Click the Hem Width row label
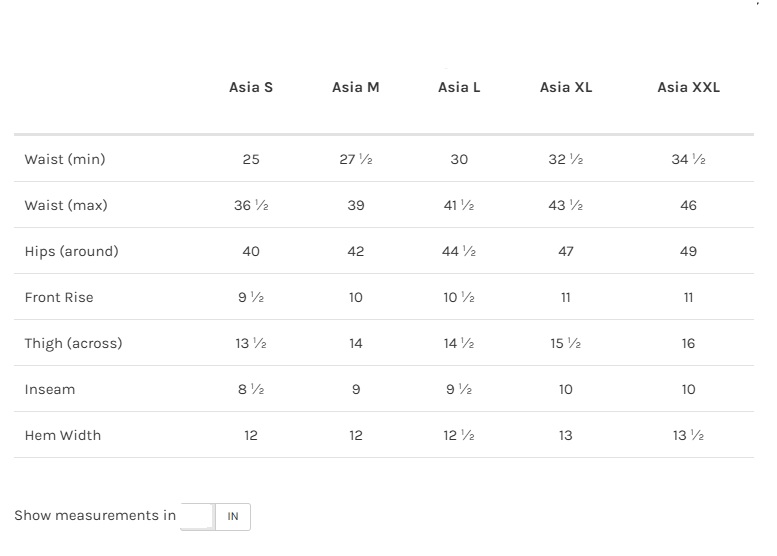The height and width of the screenshot is (556, 777). click(x=63, y=435)
